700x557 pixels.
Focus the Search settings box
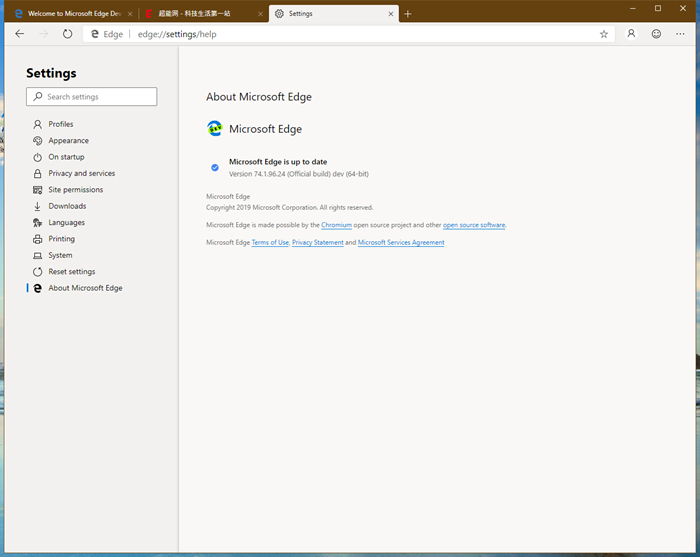click(92, 96)
